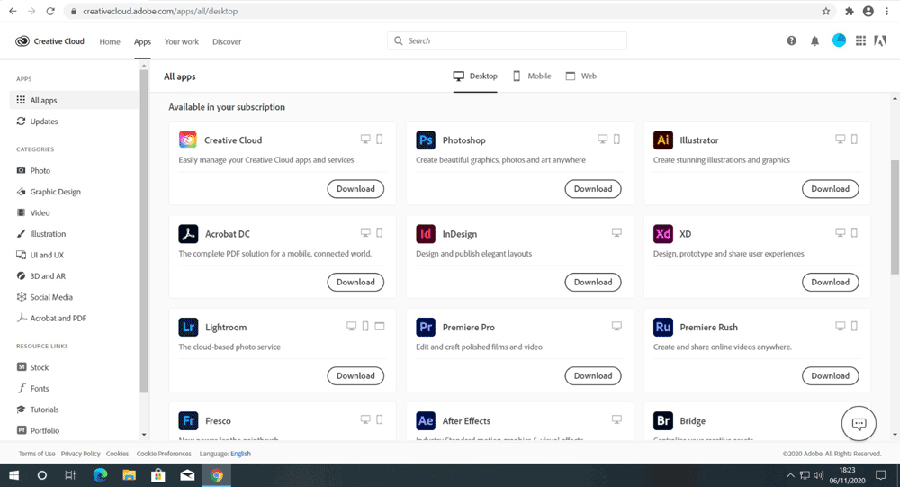Click the Creative Cloud app card icon
Viewport: 900px width, 487px height.
point(188,140)
